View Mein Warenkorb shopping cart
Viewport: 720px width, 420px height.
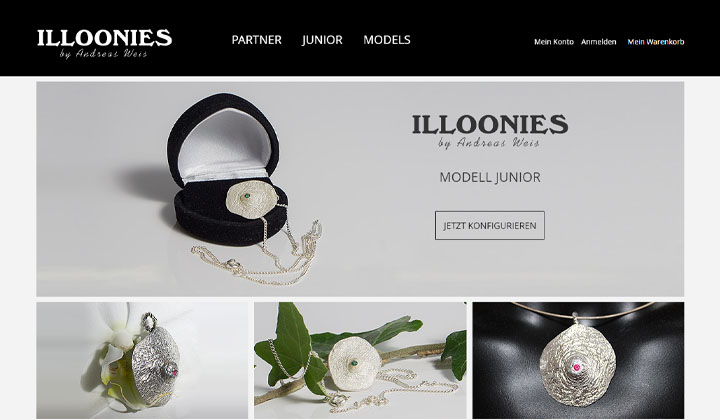tap(656, 42)
